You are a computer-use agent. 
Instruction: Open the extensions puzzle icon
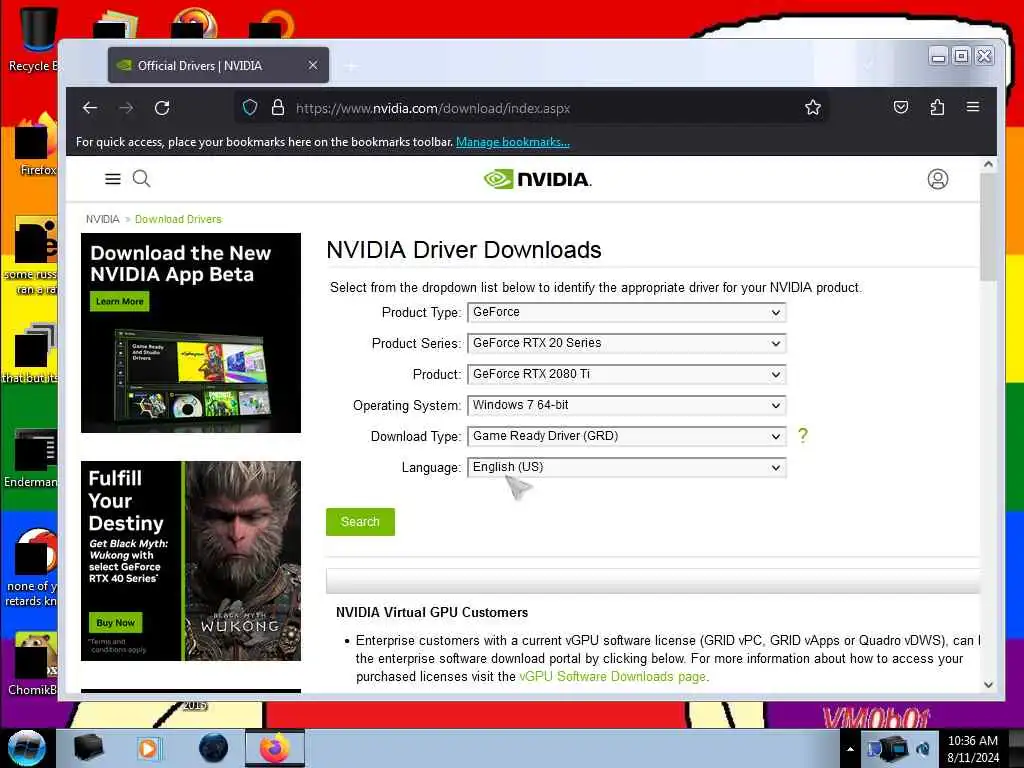(937, 107)
